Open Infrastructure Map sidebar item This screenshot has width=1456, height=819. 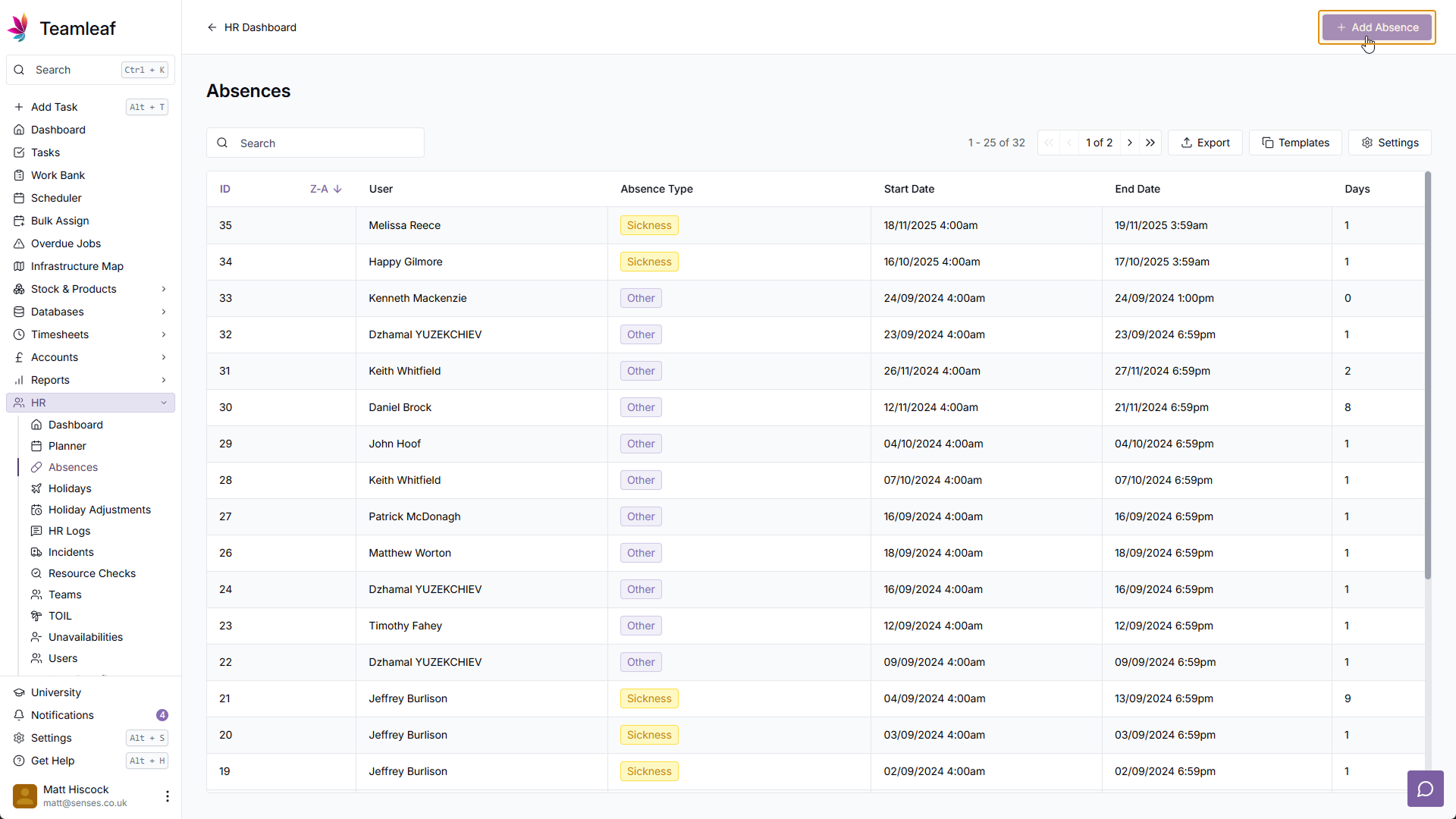coord(77,266)
